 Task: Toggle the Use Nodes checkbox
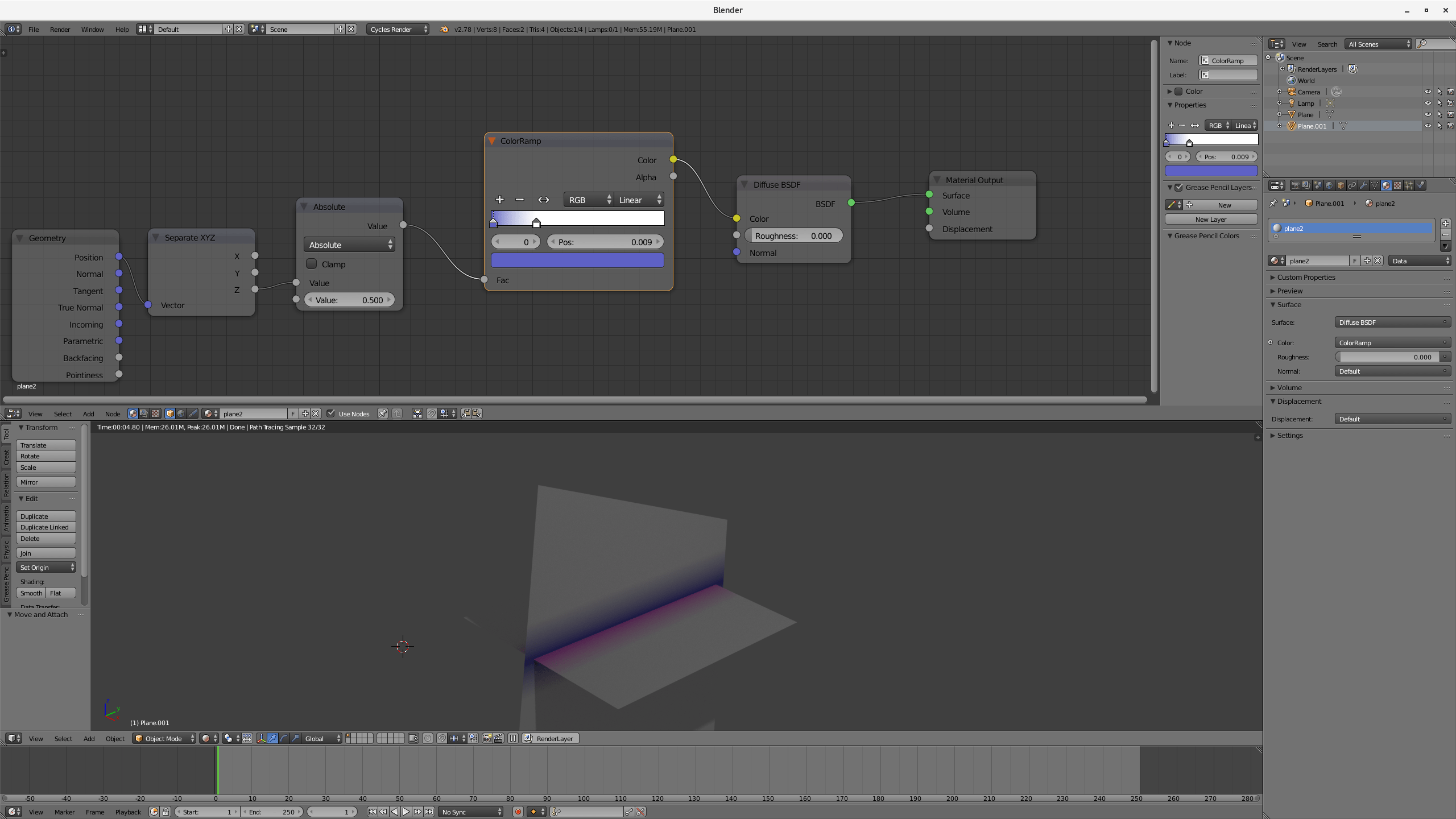click(x=332, y=413)
